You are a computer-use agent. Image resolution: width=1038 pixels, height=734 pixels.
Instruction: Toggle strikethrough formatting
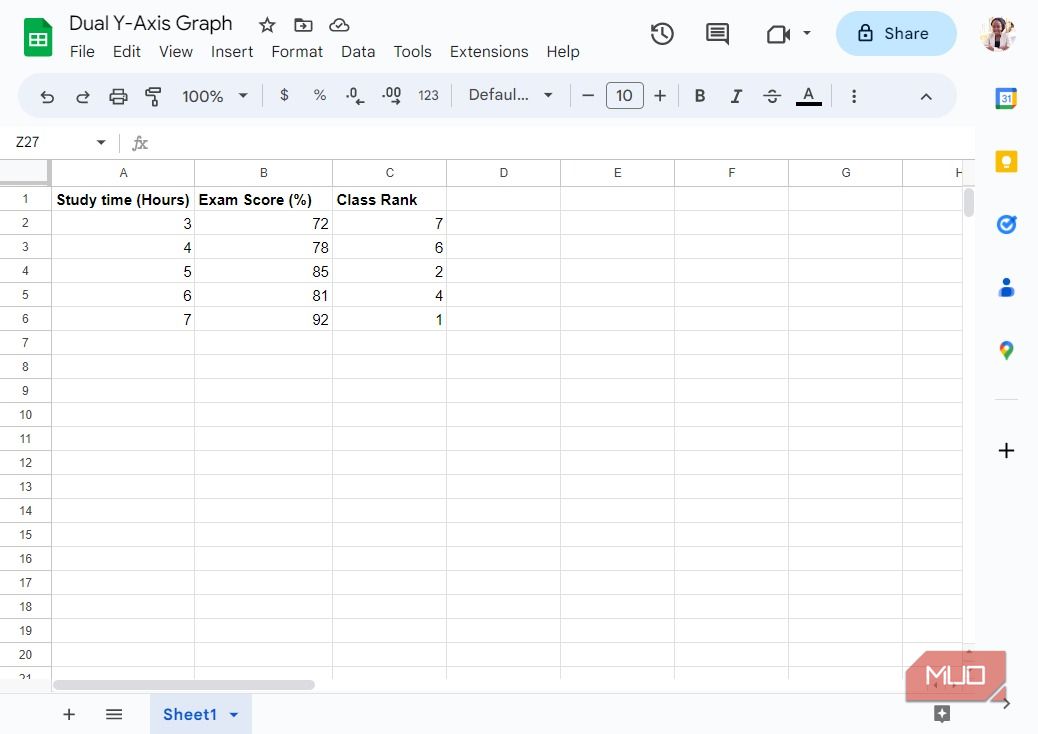coord(772,96)
